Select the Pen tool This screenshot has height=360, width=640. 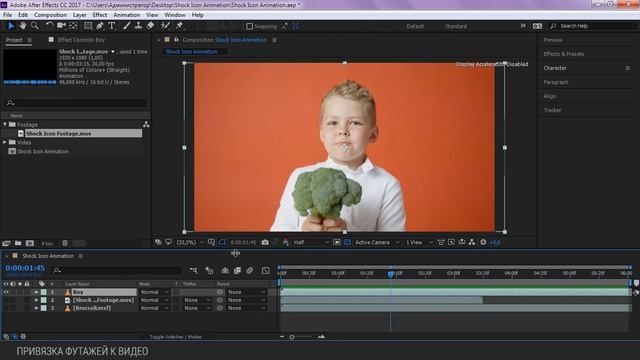click(100, 26)
